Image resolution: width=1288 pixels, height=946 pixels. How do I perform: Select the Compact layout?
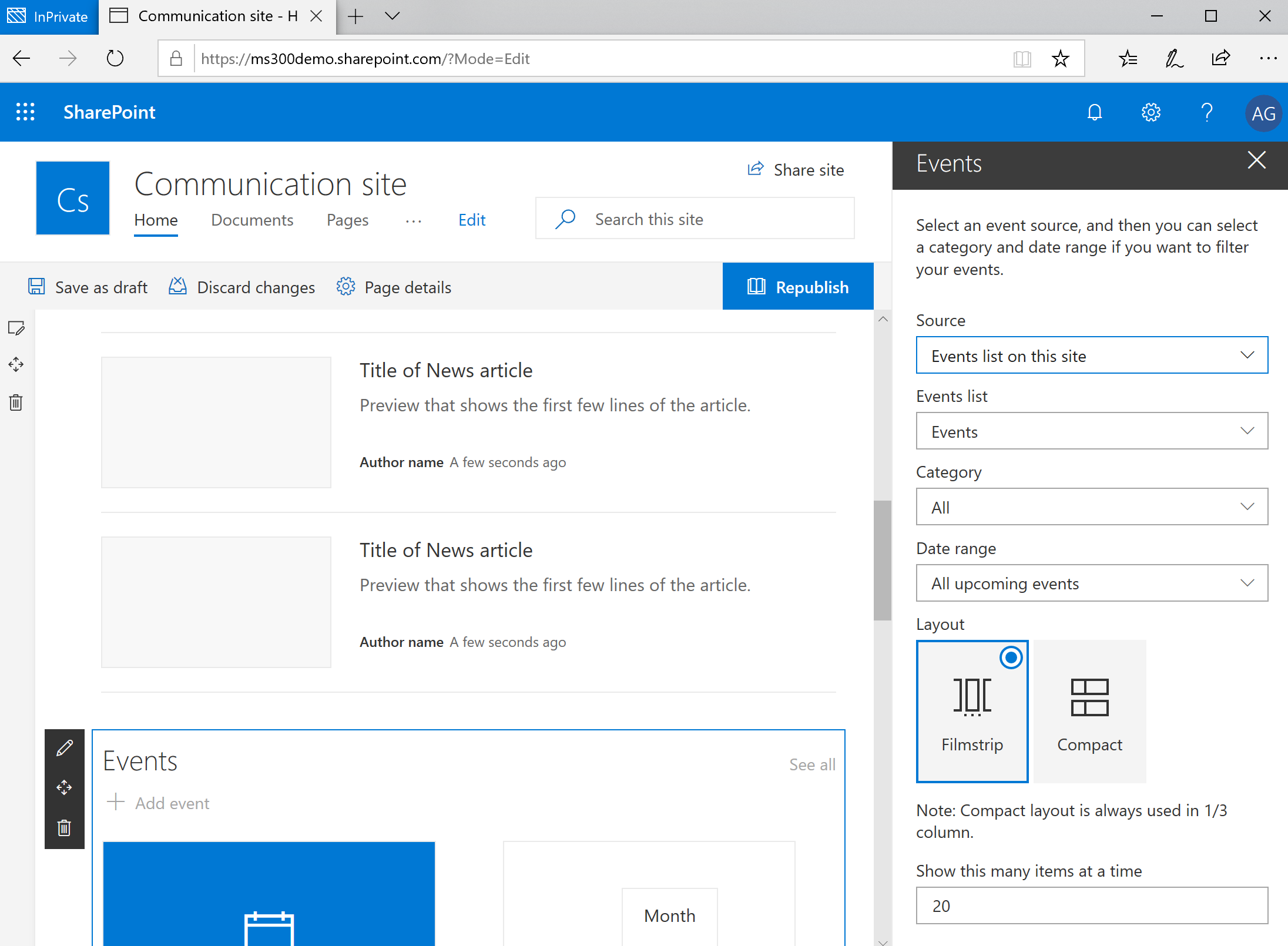click(1090, 712)
